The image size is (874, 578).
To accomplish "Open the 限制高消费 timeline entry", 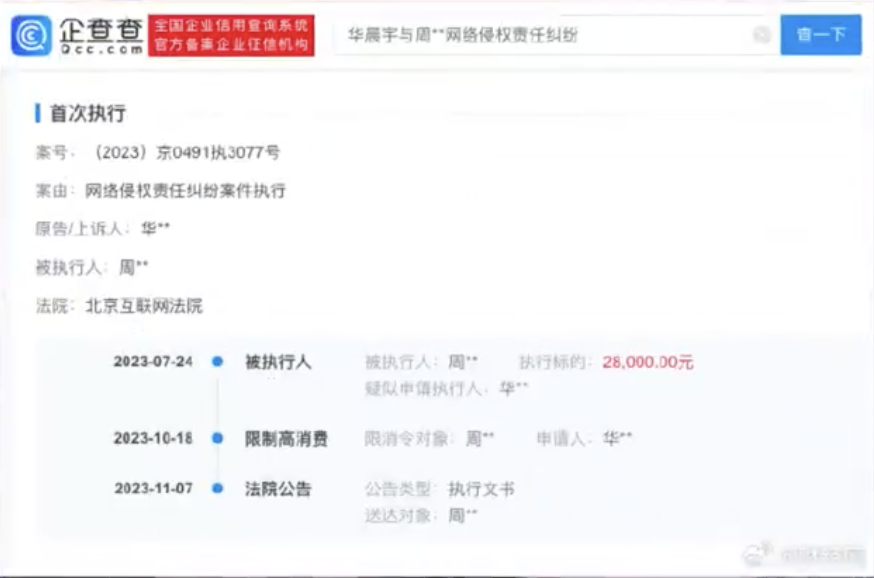I will pos(286,438).
